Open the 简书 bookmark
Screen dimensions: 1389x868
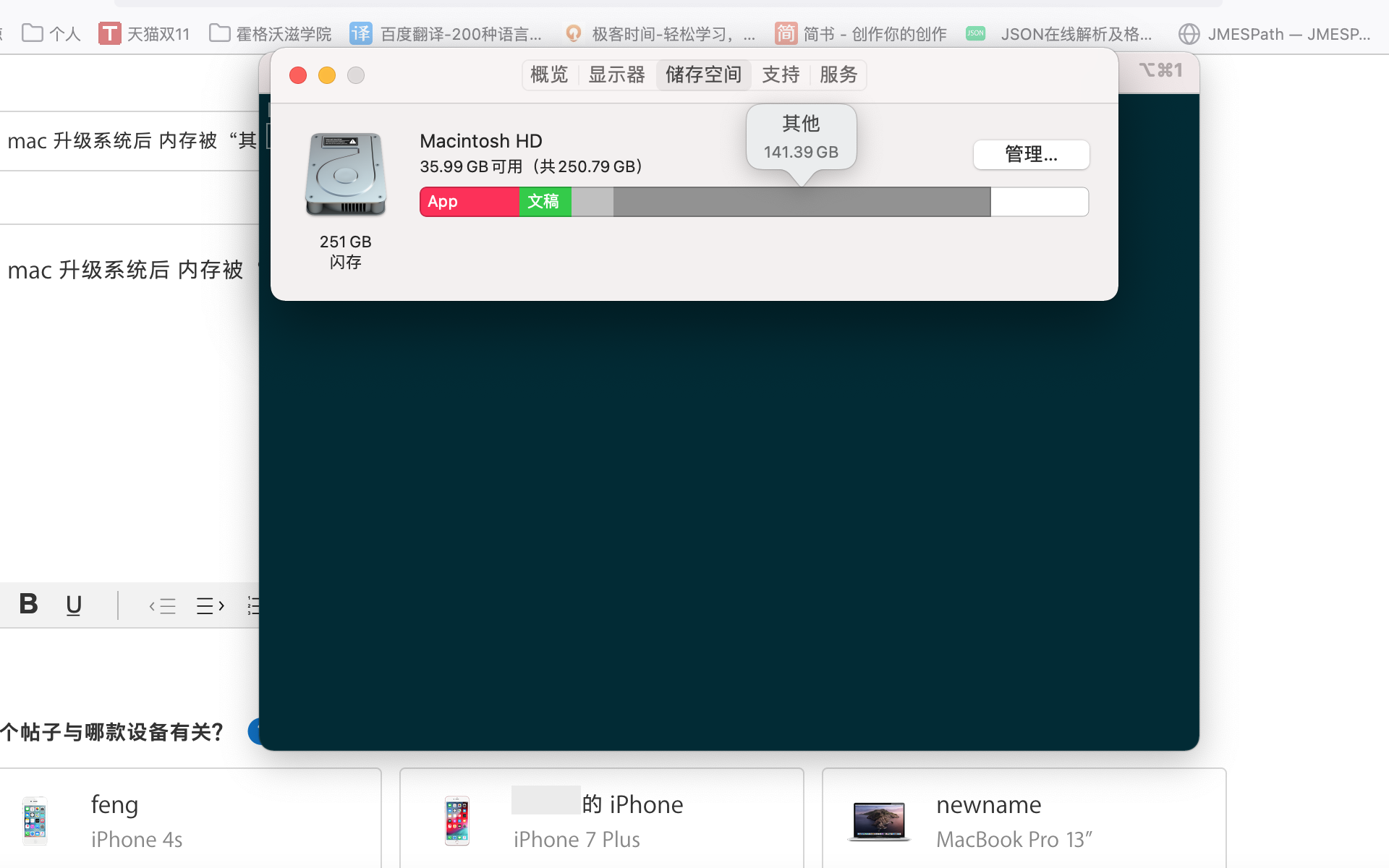point(861,34)
